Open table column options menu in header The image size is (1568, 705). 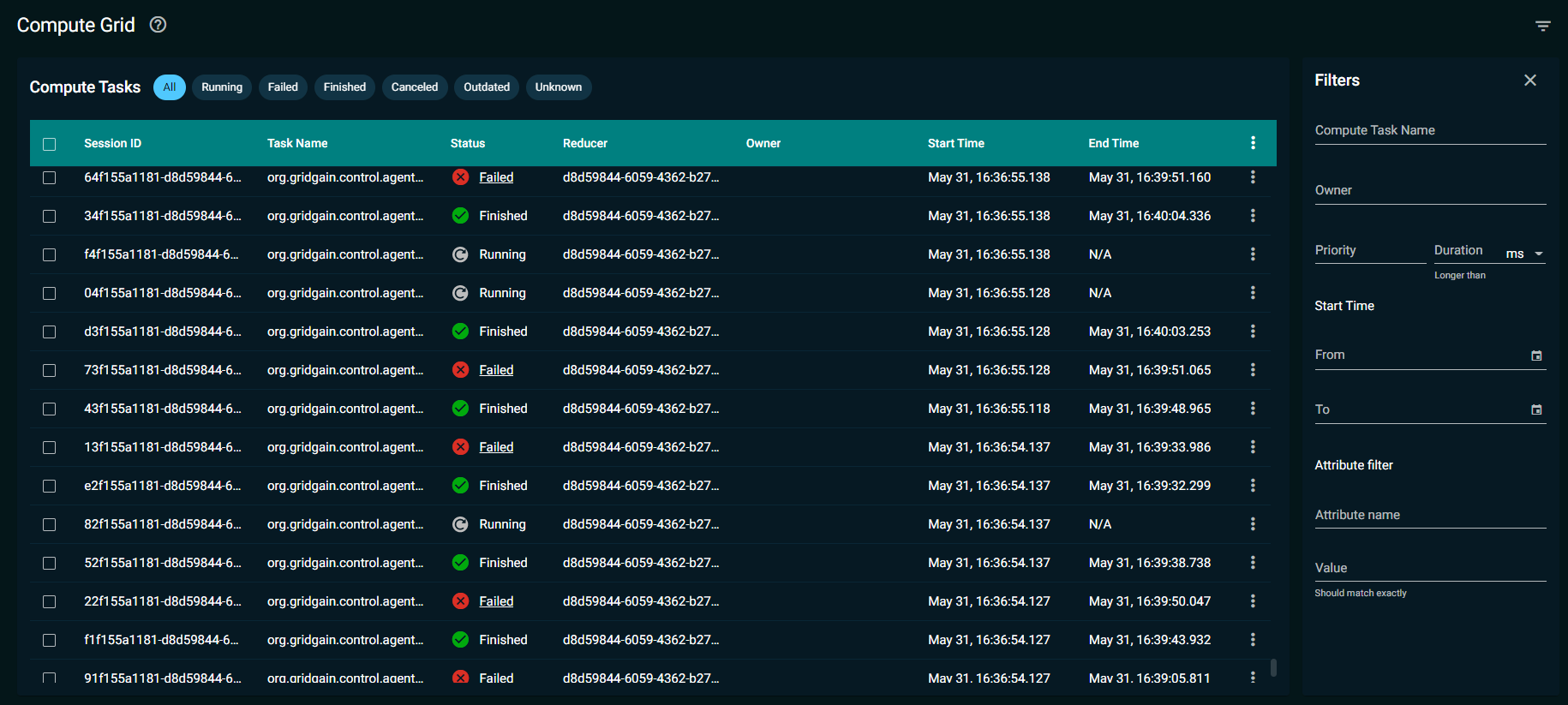pos(1253,143)
